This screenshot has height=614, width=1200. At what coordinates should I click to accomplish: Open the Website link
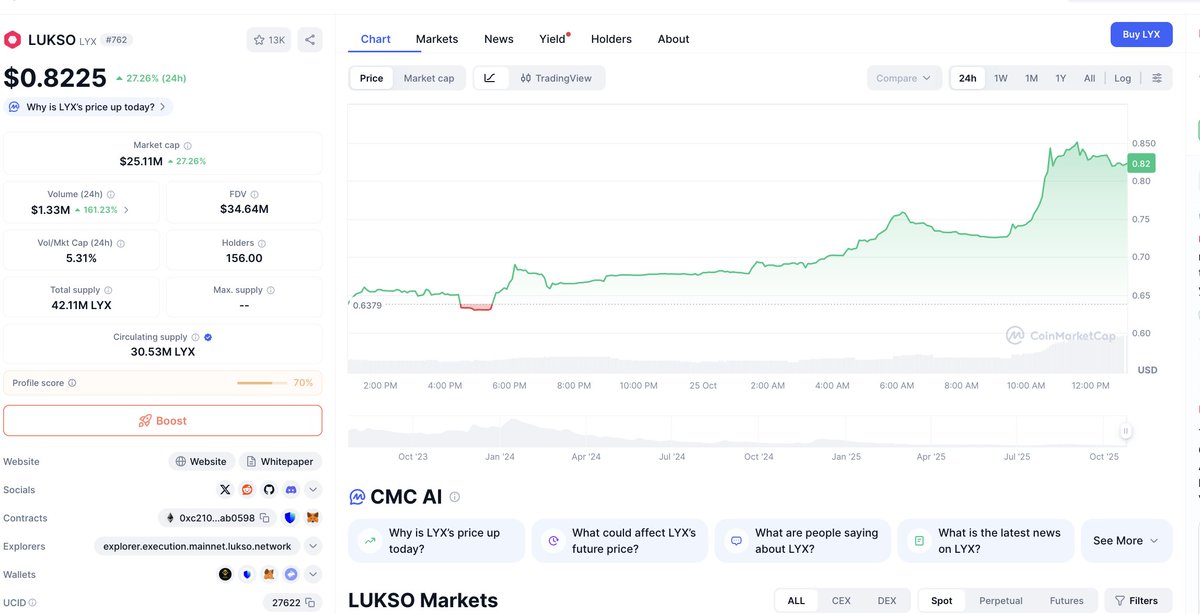tap(200, 462)
